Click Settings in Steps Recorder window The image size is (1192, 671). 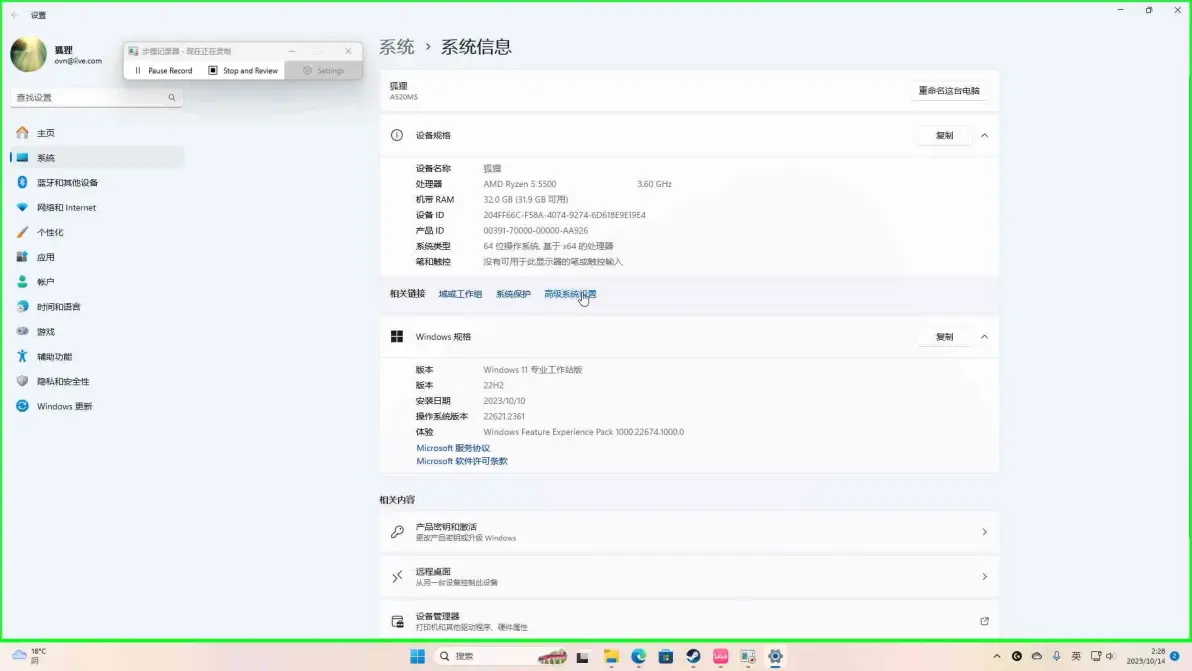pos(324,71)
